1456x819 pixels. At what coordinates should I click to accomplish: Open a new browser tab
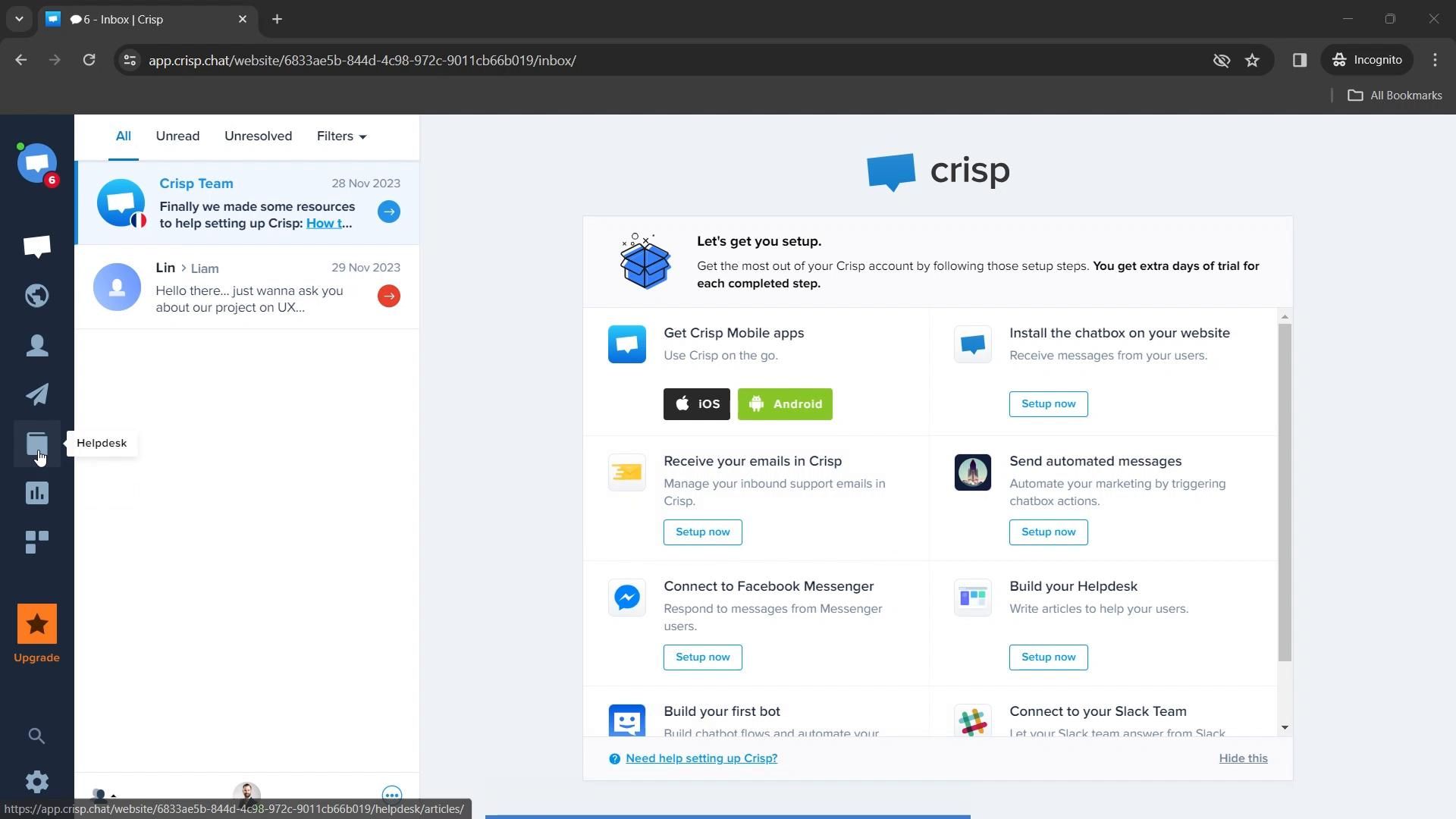click(x=277, y=19)
